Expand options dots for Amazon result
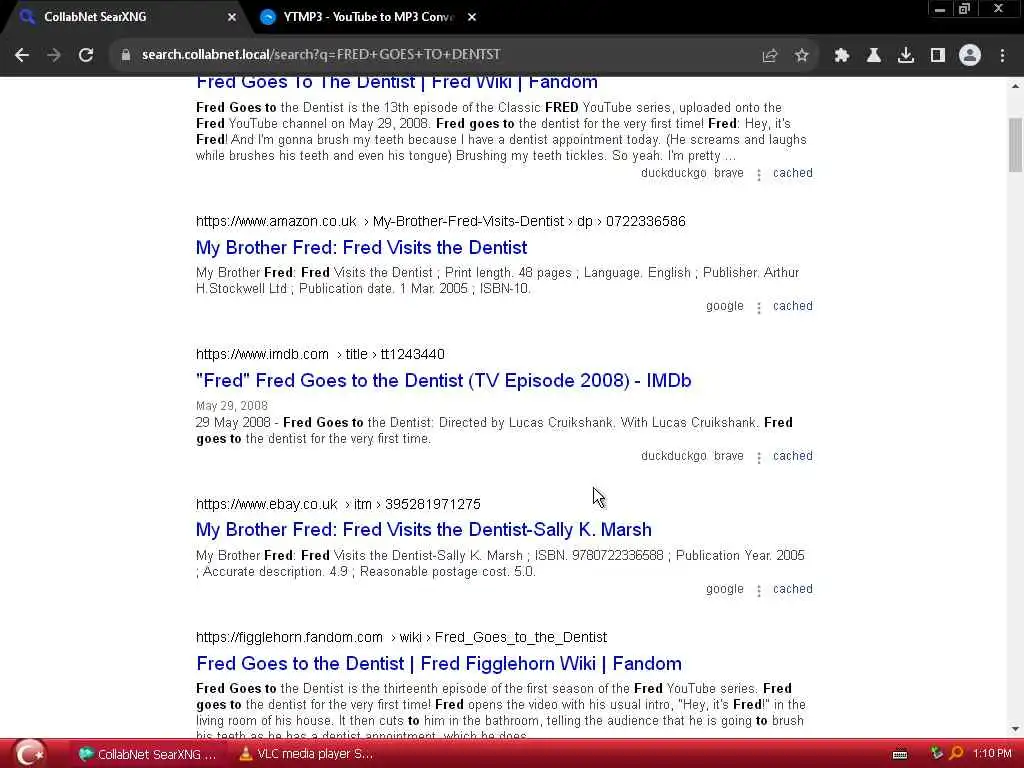This screenshot has height=768, width=1024. tap(759, 308)
